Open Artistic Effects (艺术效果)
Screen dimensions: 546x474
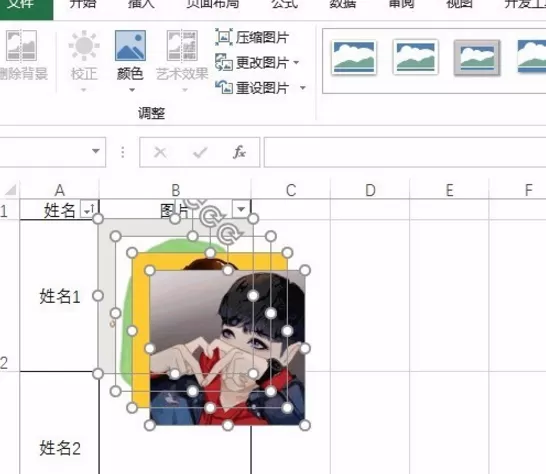coord(182,56)
